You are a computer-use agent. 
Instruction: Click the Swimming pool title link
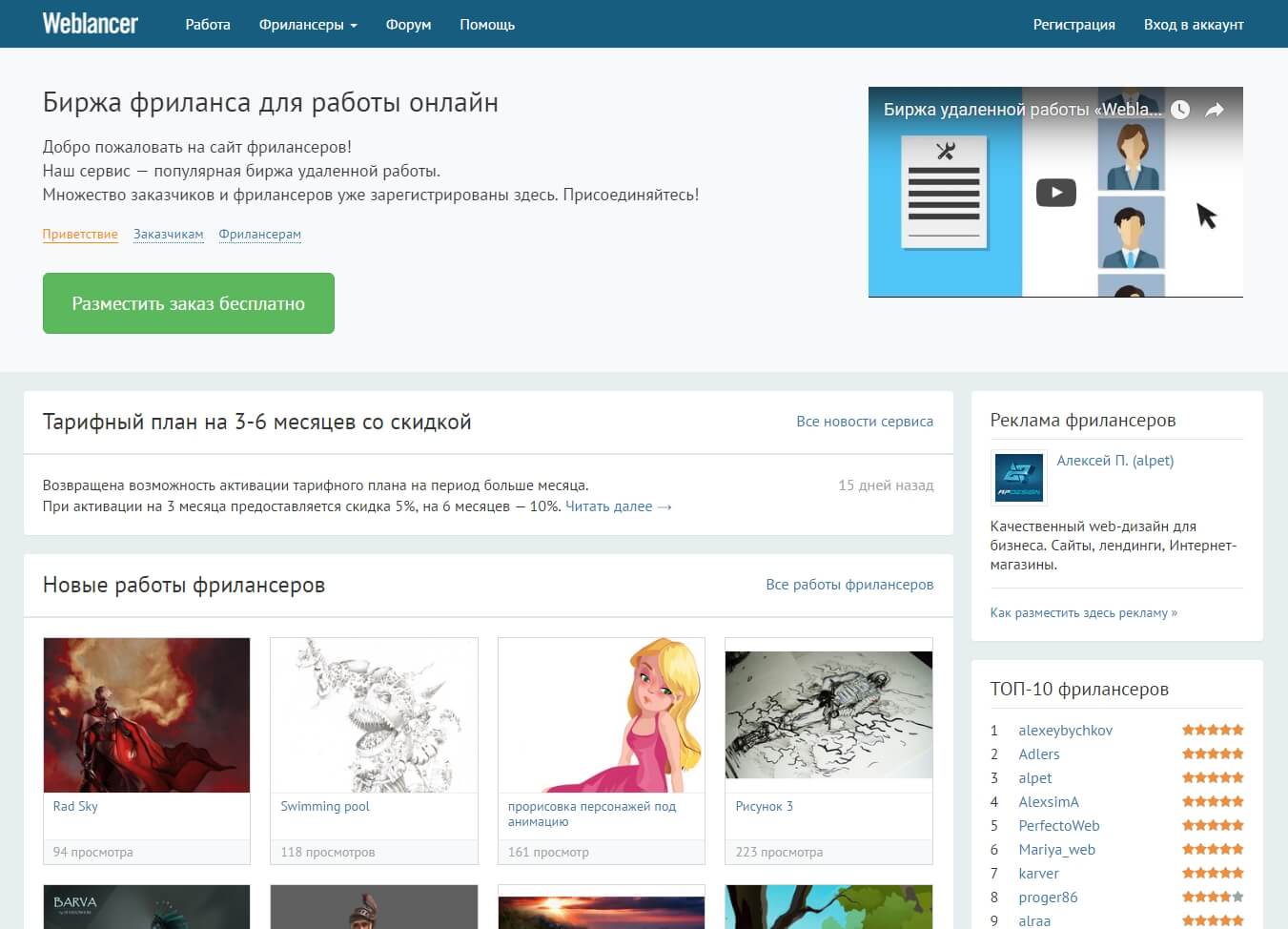click(325, 807)
